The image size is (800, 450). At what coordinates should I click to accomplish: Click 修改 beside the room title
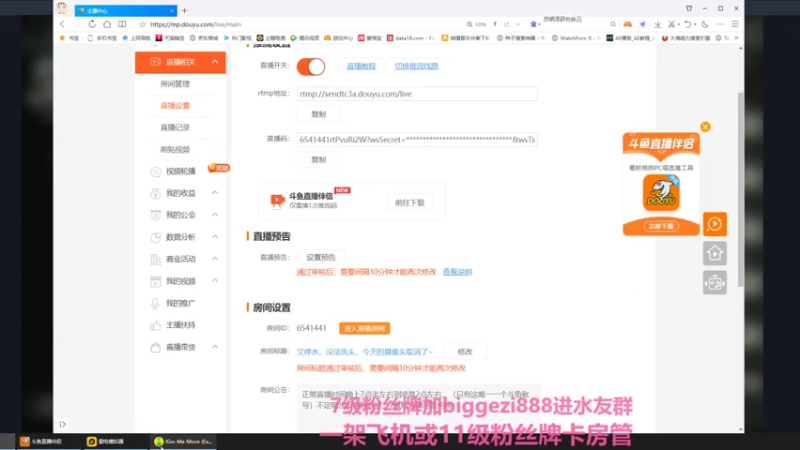(465, 352)
